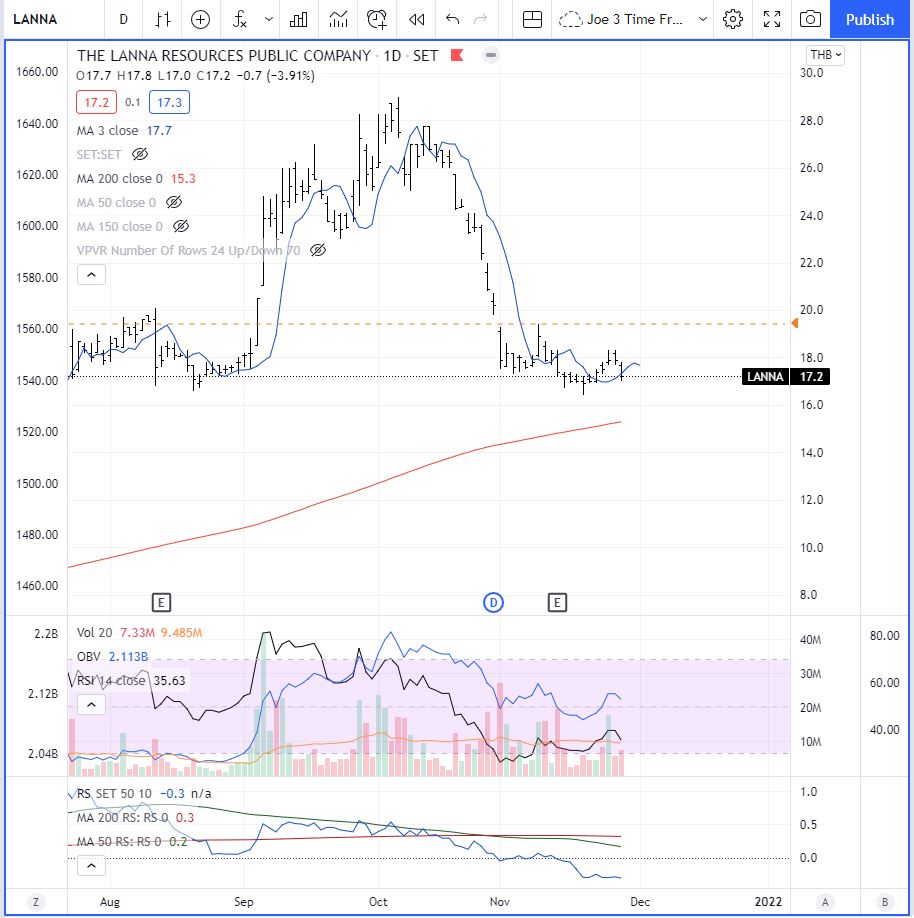Image resolution: width=914 pixels, height=918 pixels.
Task: Show the hidden VPVR indicator
Action: click(x=318, y=251)
